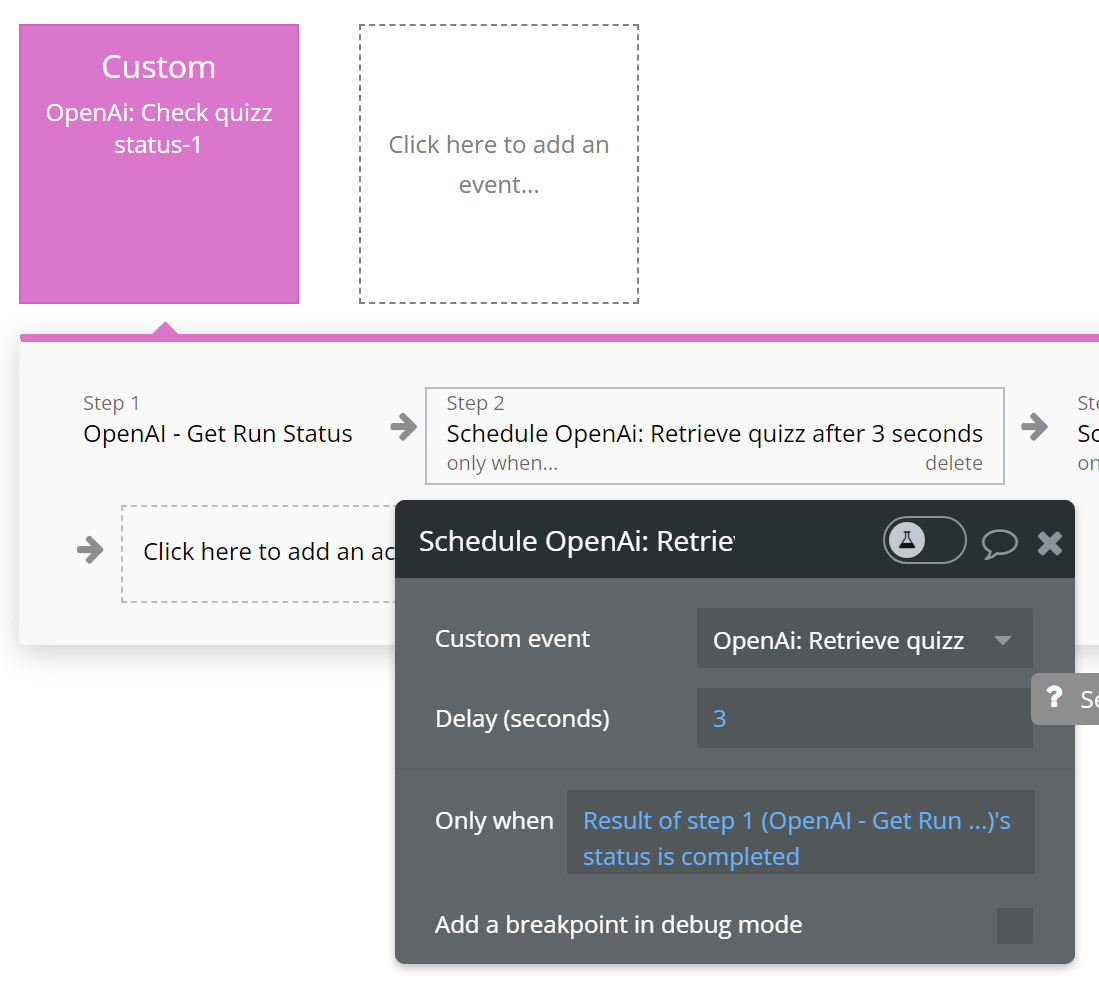
Task: Edit the Only when condition expression
Action: tap(800, 832)
